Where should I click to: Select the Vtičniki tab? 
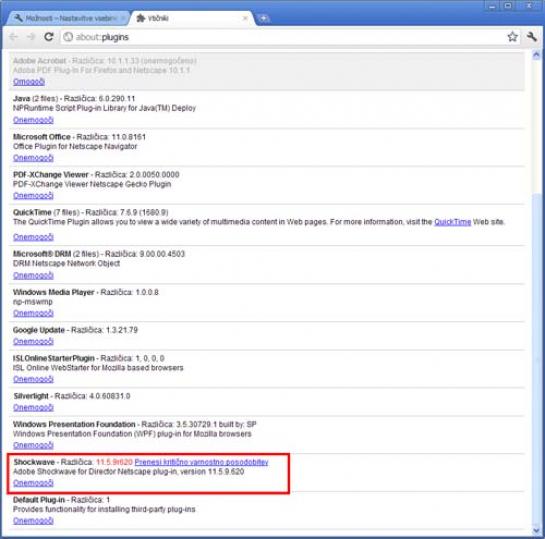pos(191,18)
